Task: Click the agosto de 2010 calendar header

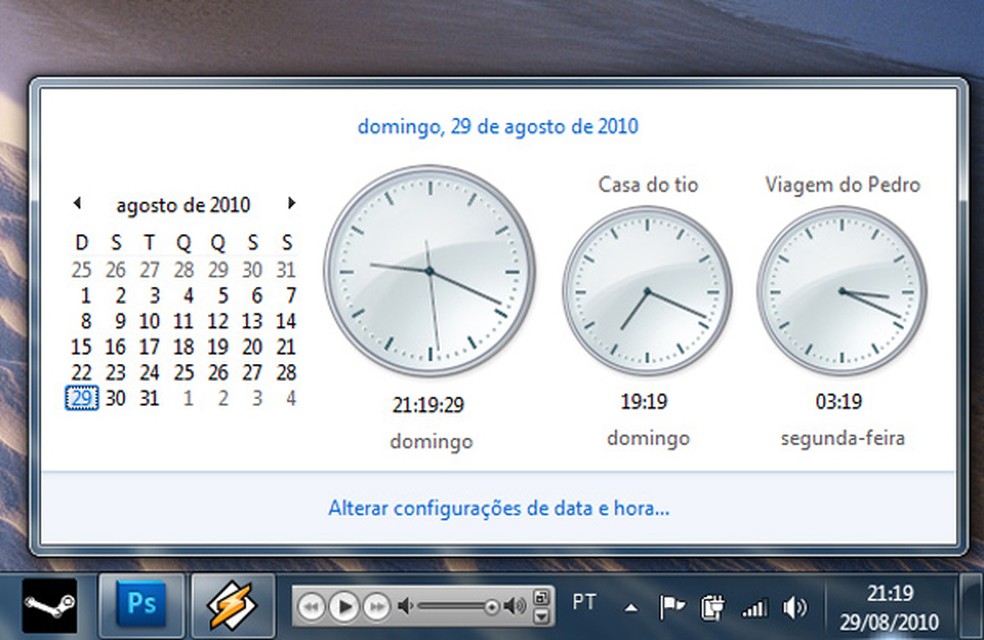Action: tap(184, 204)
